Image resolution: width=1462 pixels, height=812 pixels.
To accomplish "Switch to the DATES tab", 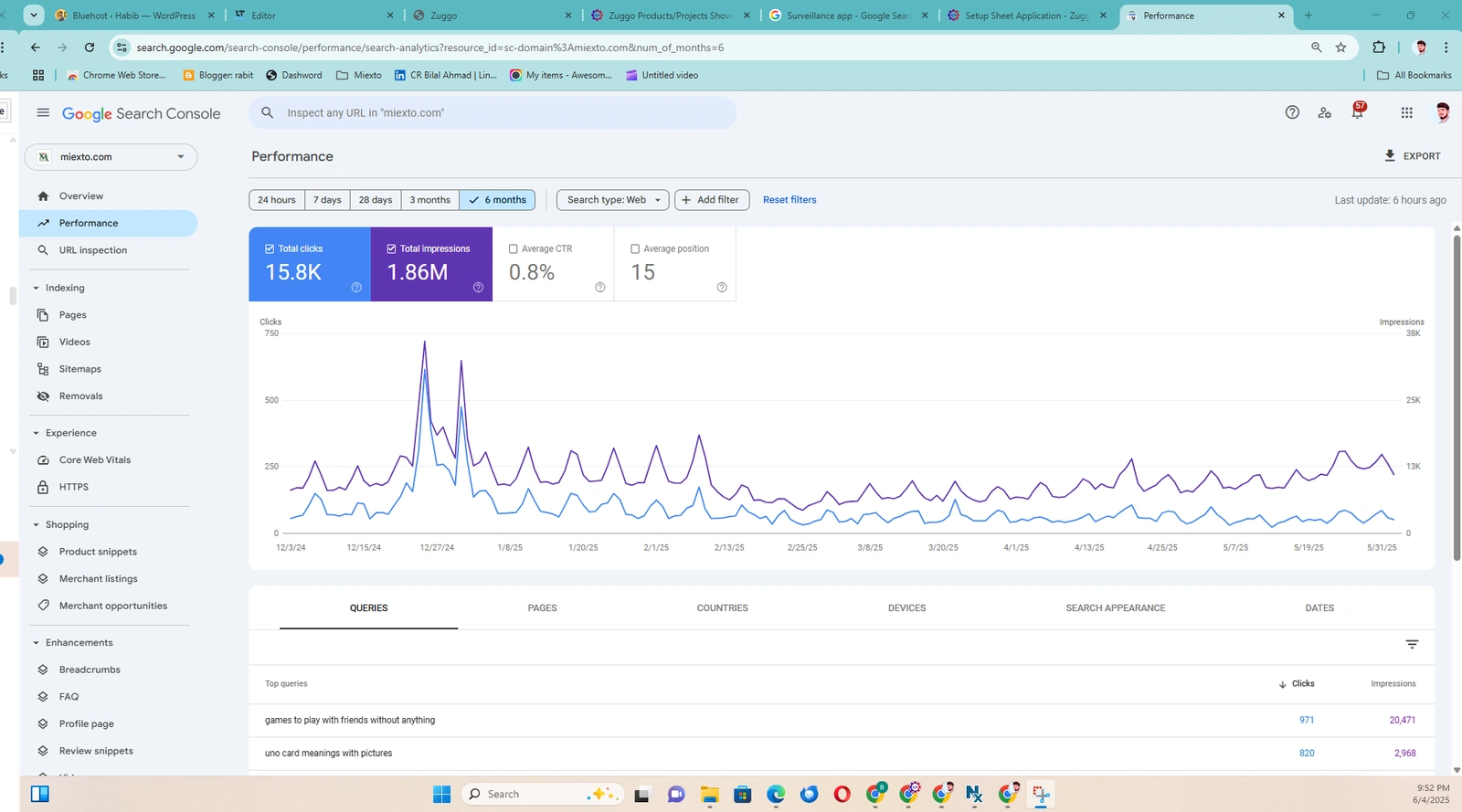I will pos(1319,608).
